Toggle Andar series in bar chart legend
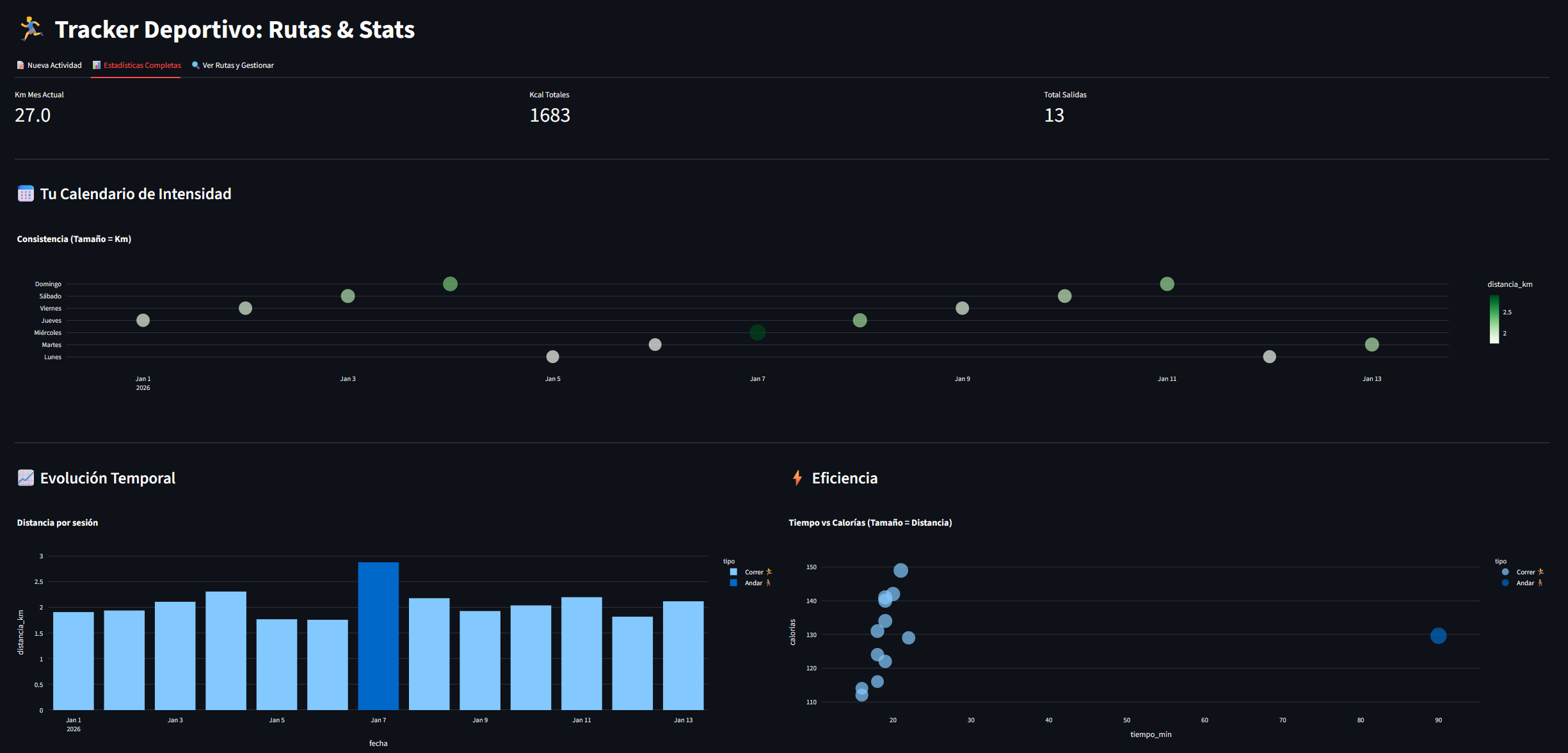Viewport: 1568px width, 753px height. point(753,583)
